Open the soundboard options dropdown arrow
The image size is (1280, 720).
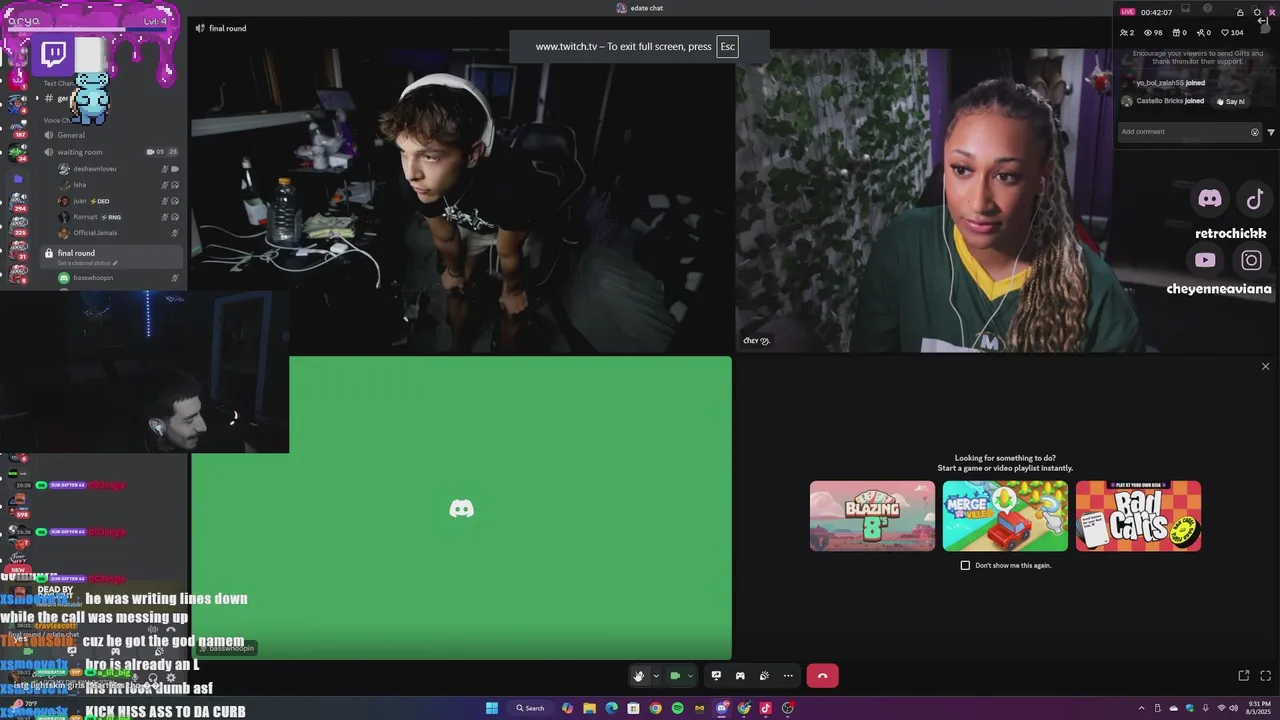656,676
